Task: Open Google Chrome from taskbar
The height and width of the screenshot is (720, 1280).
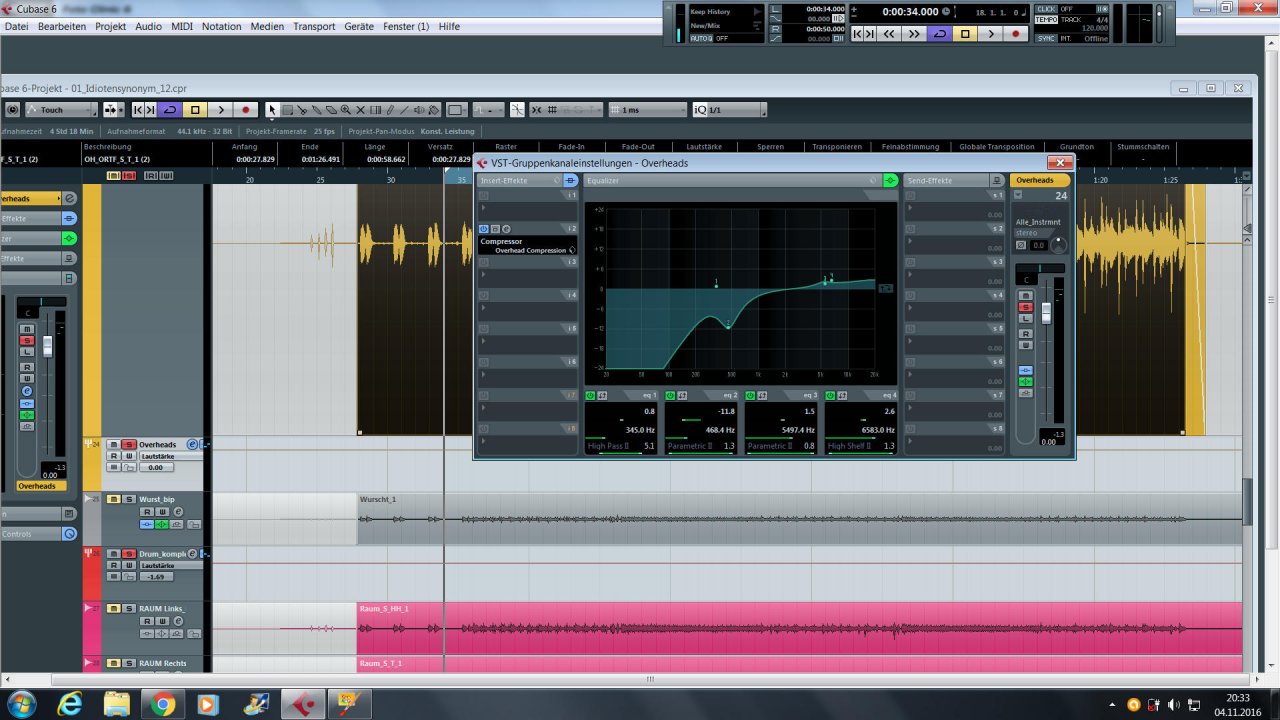Action: click(163, 704)
